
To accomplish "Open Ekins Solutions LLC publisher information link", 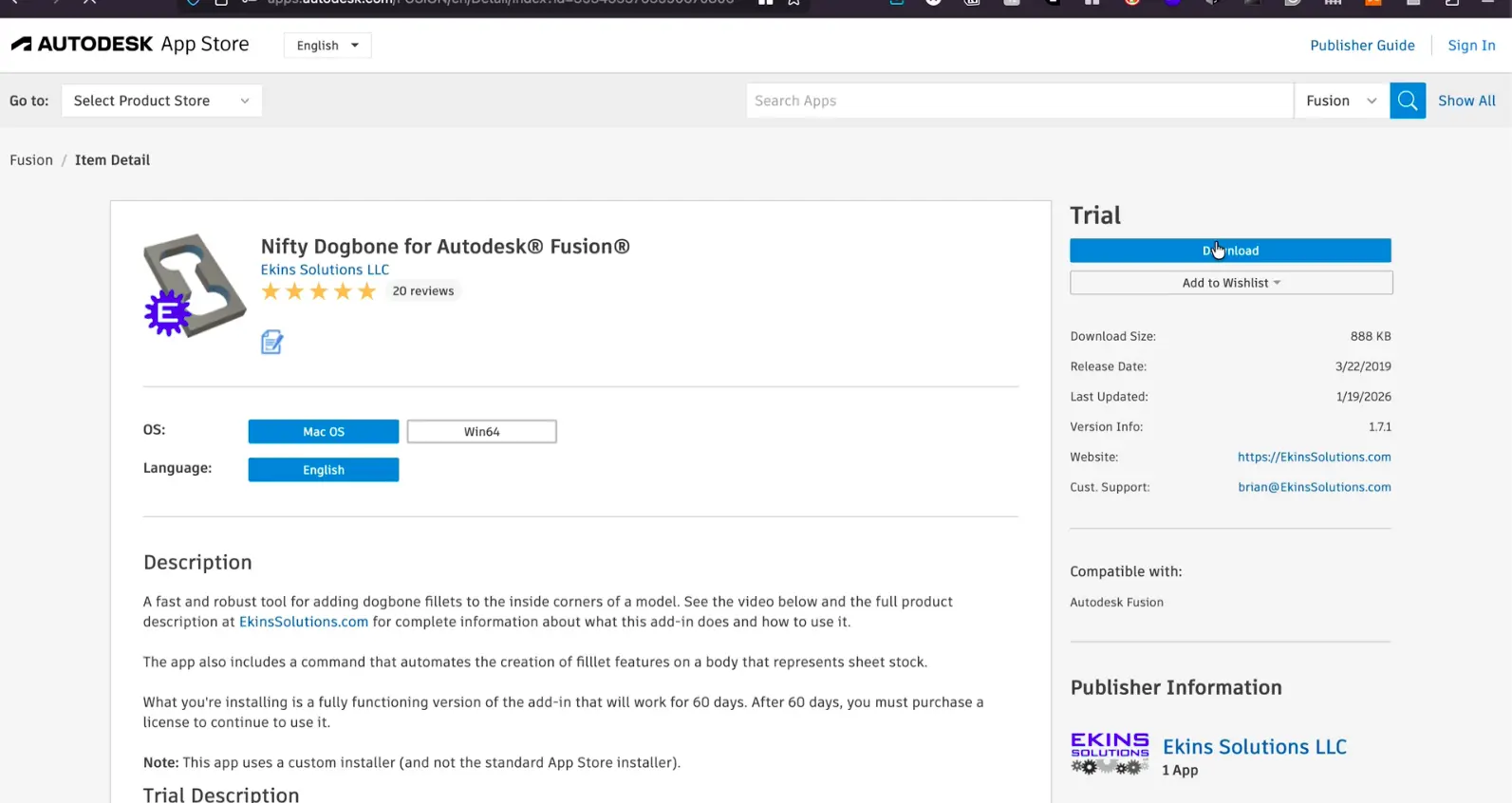I will pos(1255,747).
